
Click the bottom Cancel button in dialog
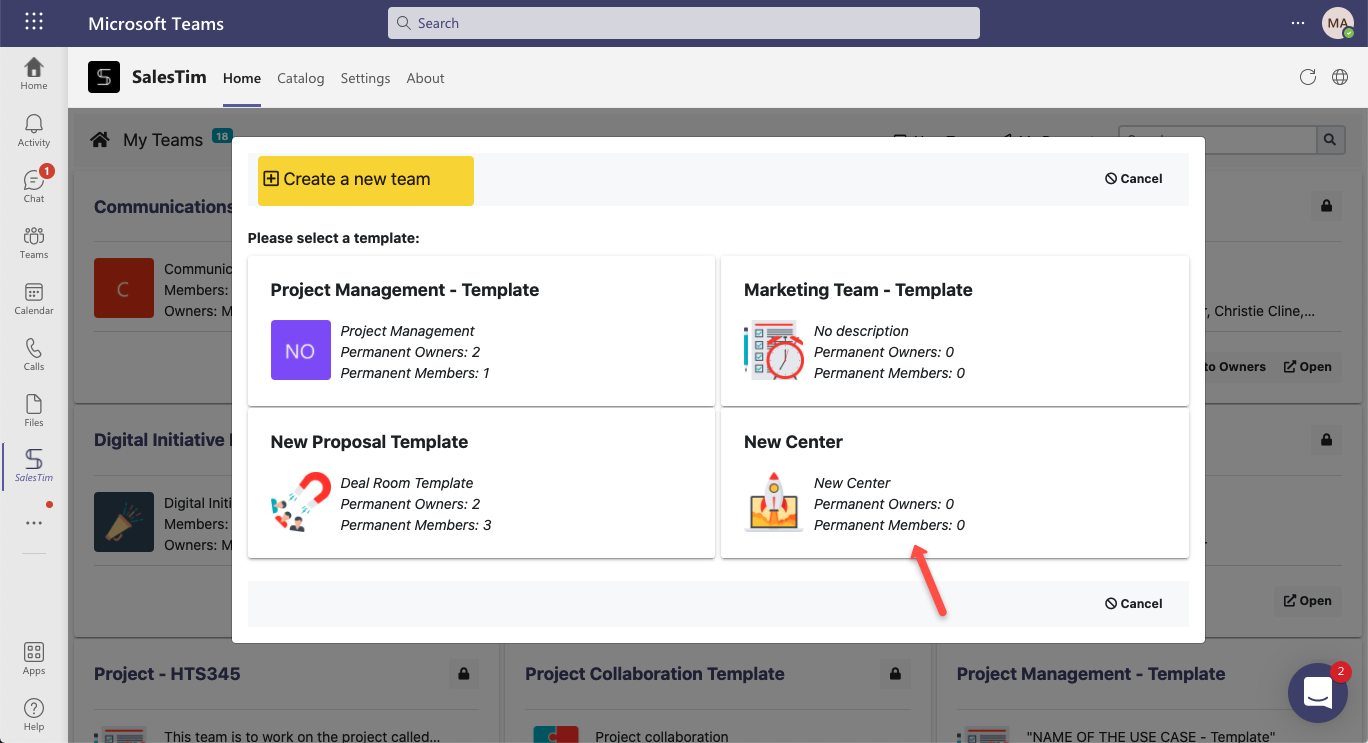[x=1134, y=604]
